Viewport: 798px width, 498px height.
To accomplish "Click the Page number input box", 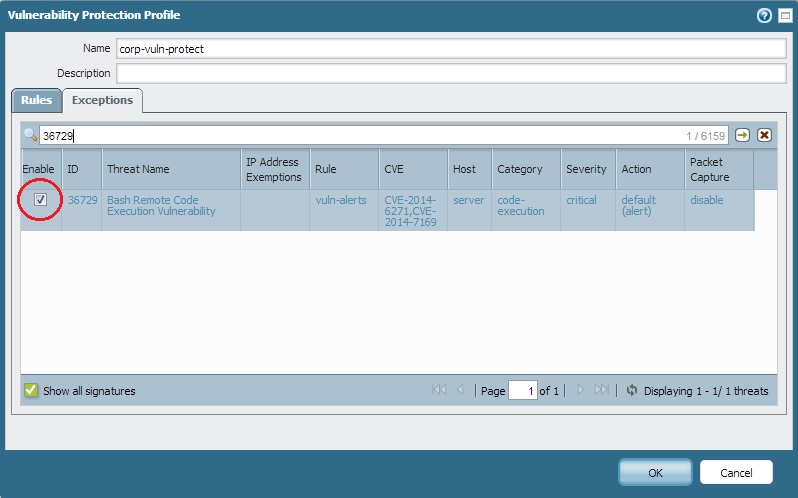I will (x=523, y=391).
